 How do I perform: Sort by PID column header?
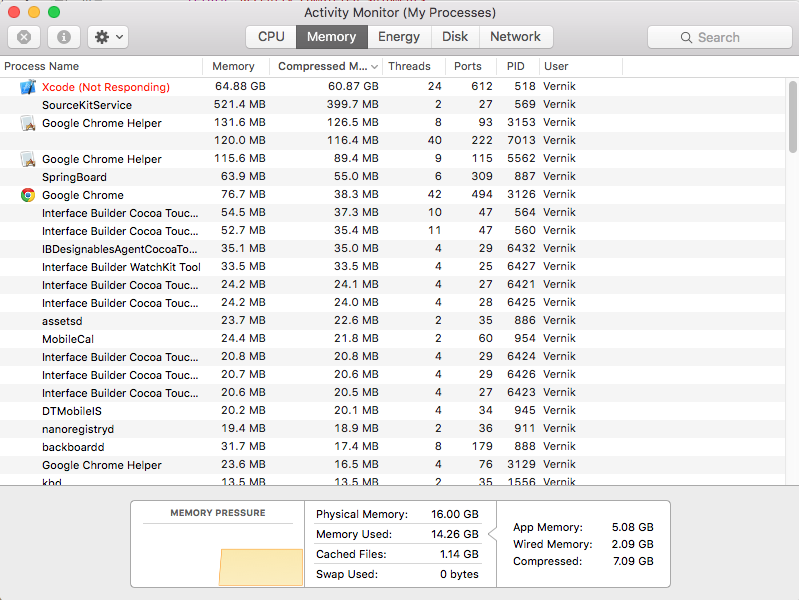pyautogui.click(x=516, y=66)
